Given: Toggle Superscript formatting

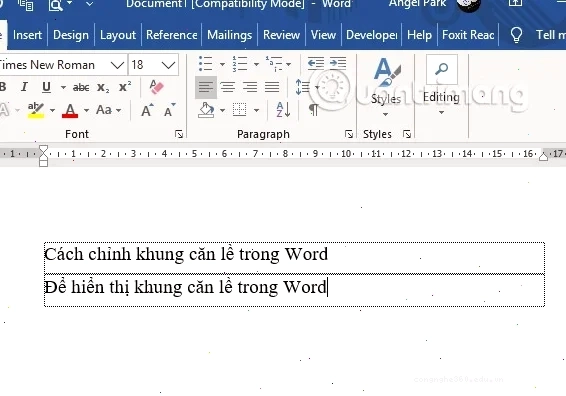Looking at the screenshot, I should [x=125, y=87].
